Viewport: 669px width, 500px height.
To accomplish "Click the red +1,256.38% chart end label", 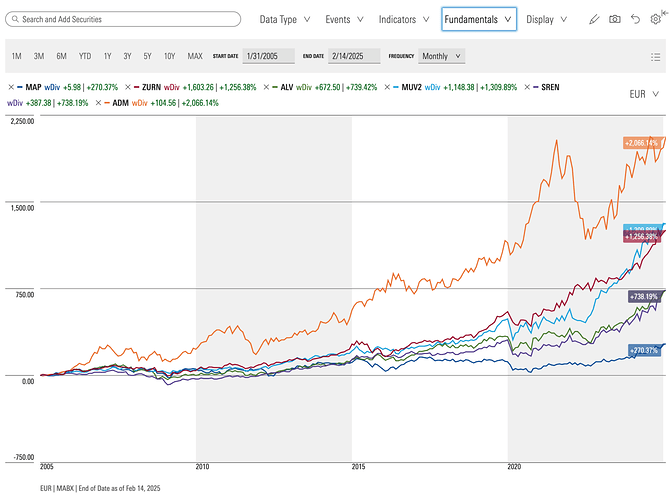I will (641, 237).
